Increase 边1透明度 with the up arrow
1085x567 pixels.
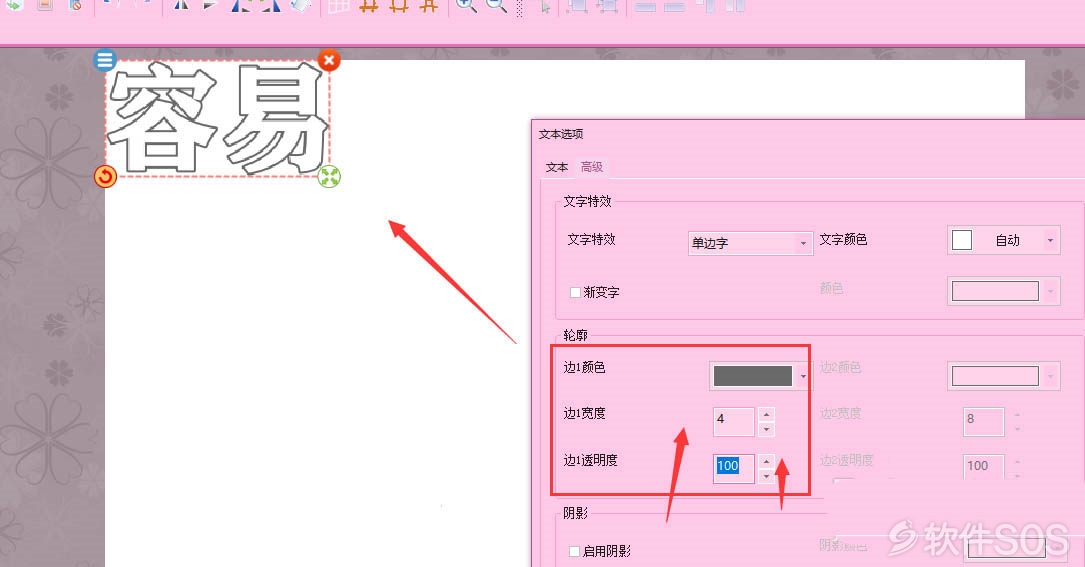coord(766,461)
